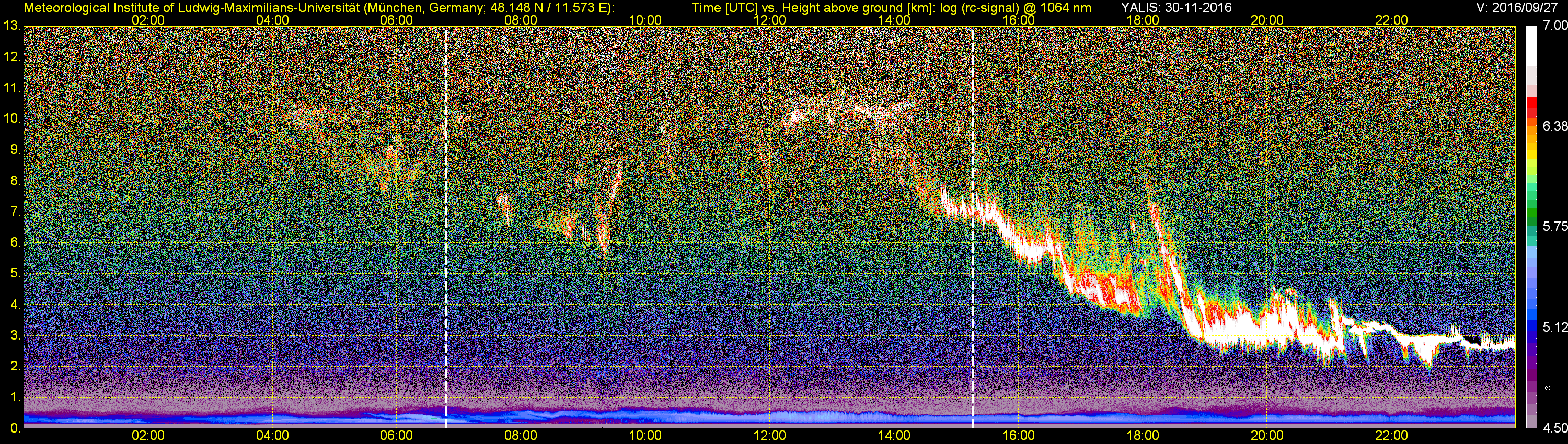This screenshot has width=1568, height=444.
Task: Click the 1 km height axis label
Action: point(15,396)
